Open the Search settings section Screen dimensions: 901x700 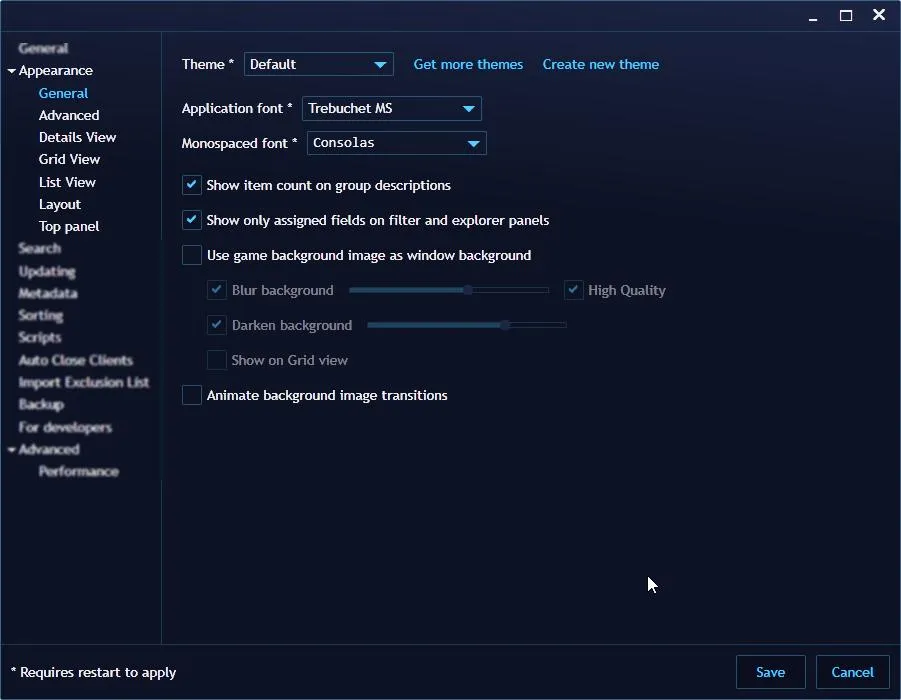[40, 248]
